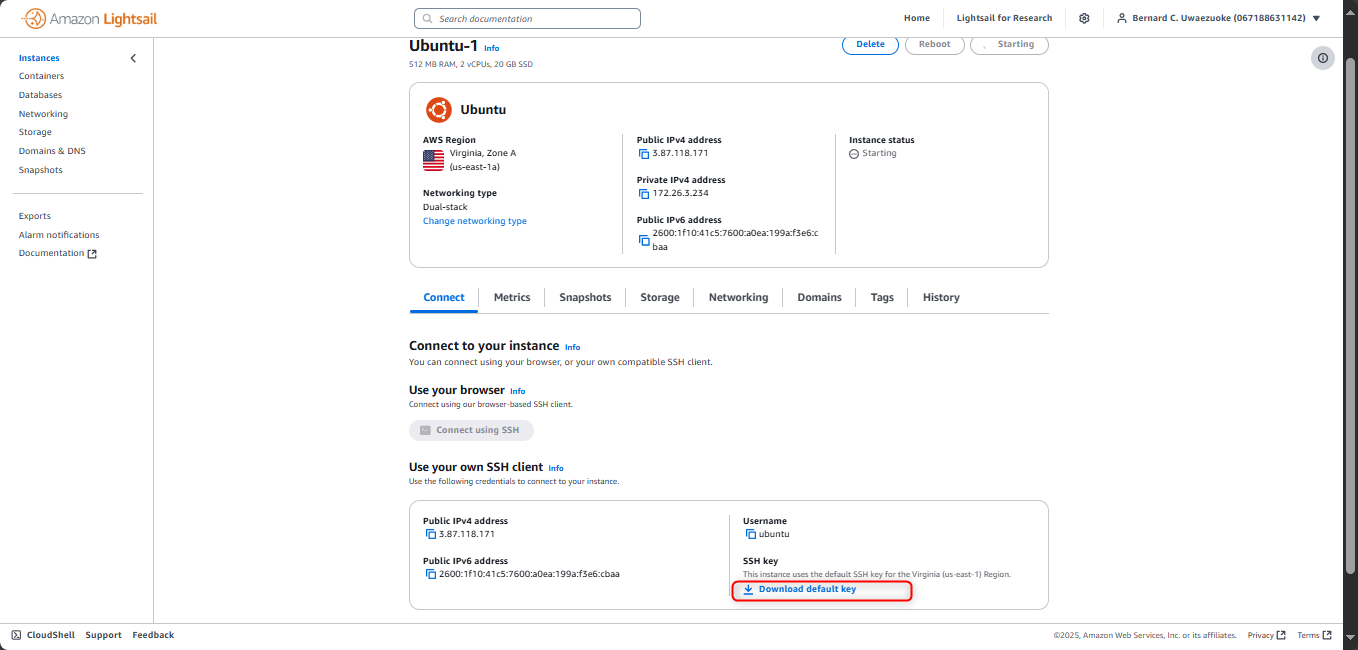Open Info link beside Connect to your instance
The width and height of the screenshot is (1358, 650).
pos(572,347)
